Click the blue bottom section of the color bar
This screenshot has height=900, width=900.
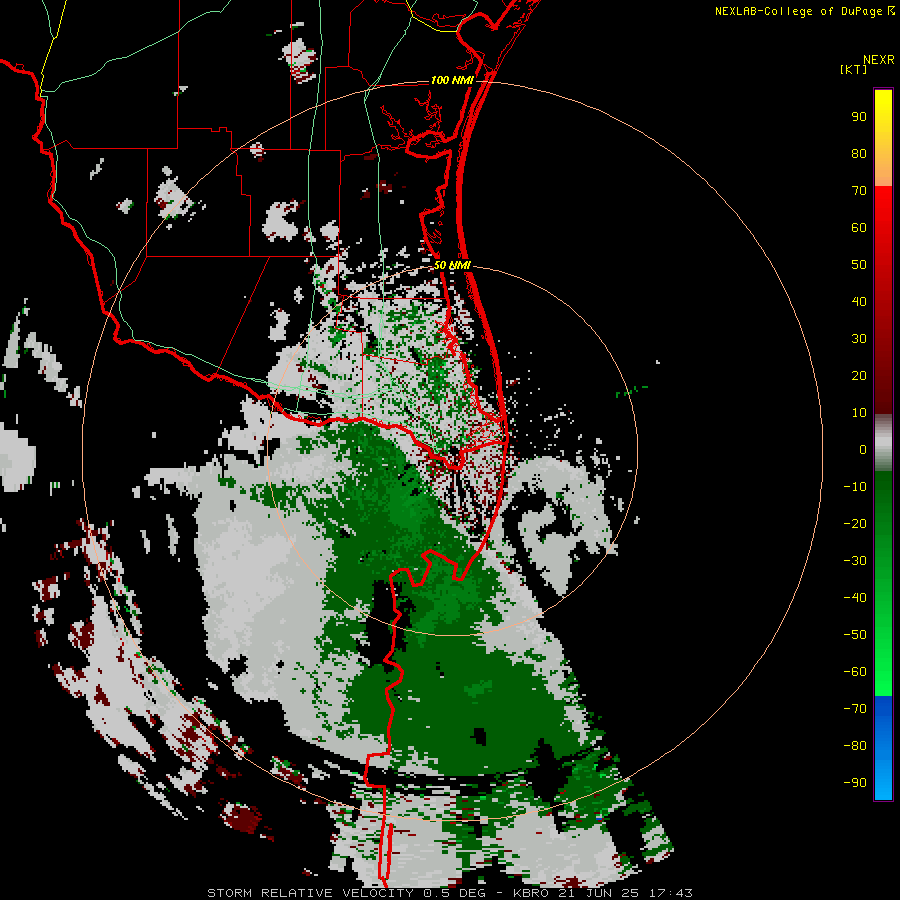[x=883, y=748]
